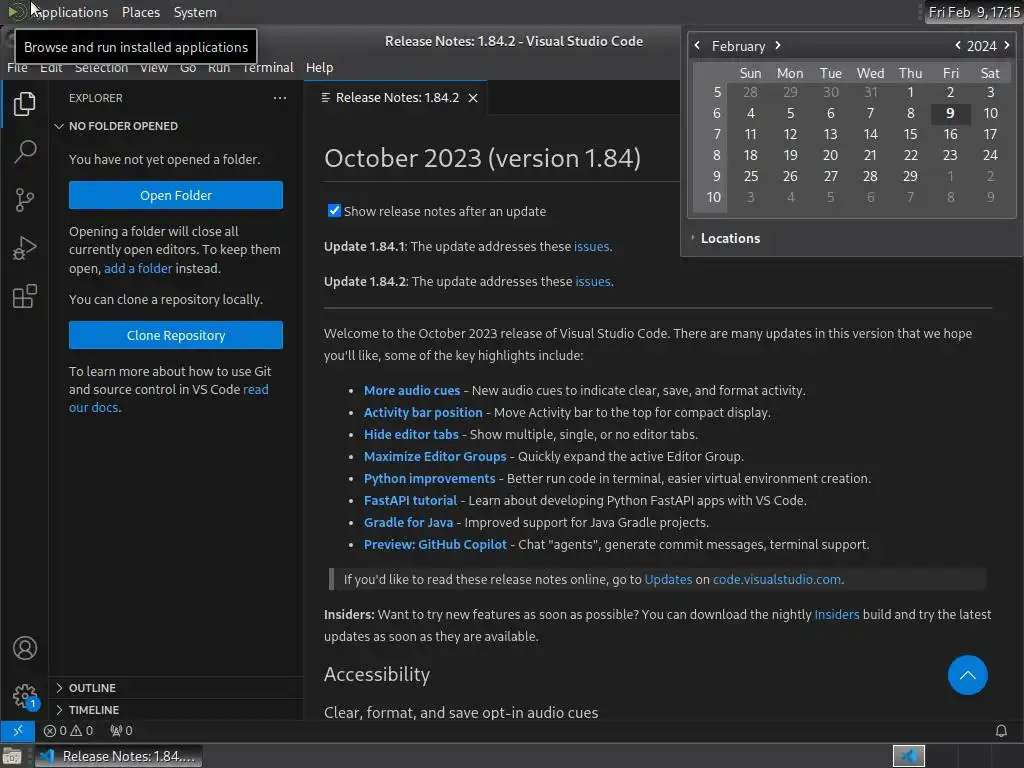Click the Clone Repository button

point(176,335)
